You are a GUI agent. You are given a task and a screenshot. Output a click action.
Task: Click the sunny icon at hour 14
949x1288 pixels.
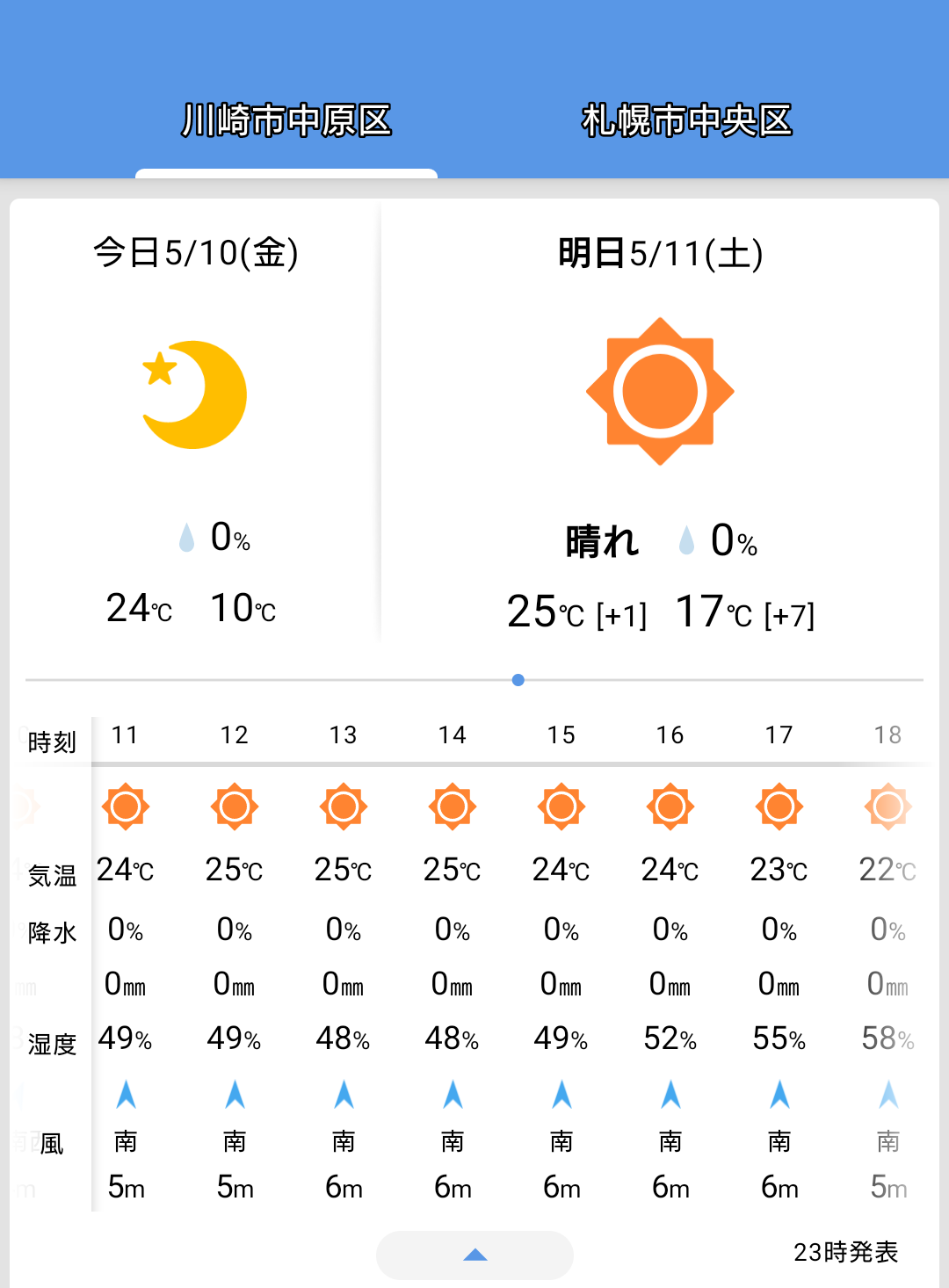point(453,807)
